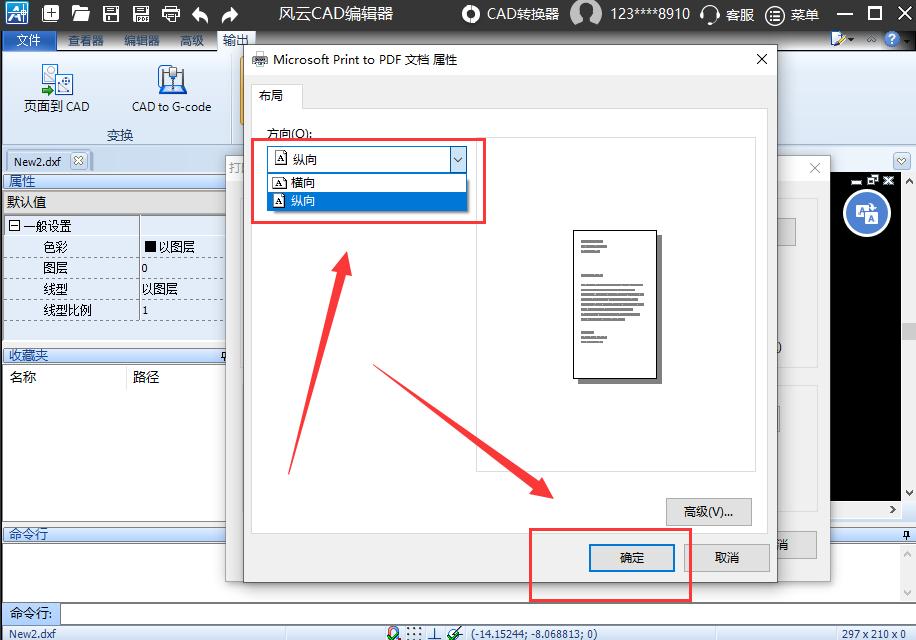Create a new drawing with the plus icon
This screenshot has height=640, width=916.
coord(51,13)
